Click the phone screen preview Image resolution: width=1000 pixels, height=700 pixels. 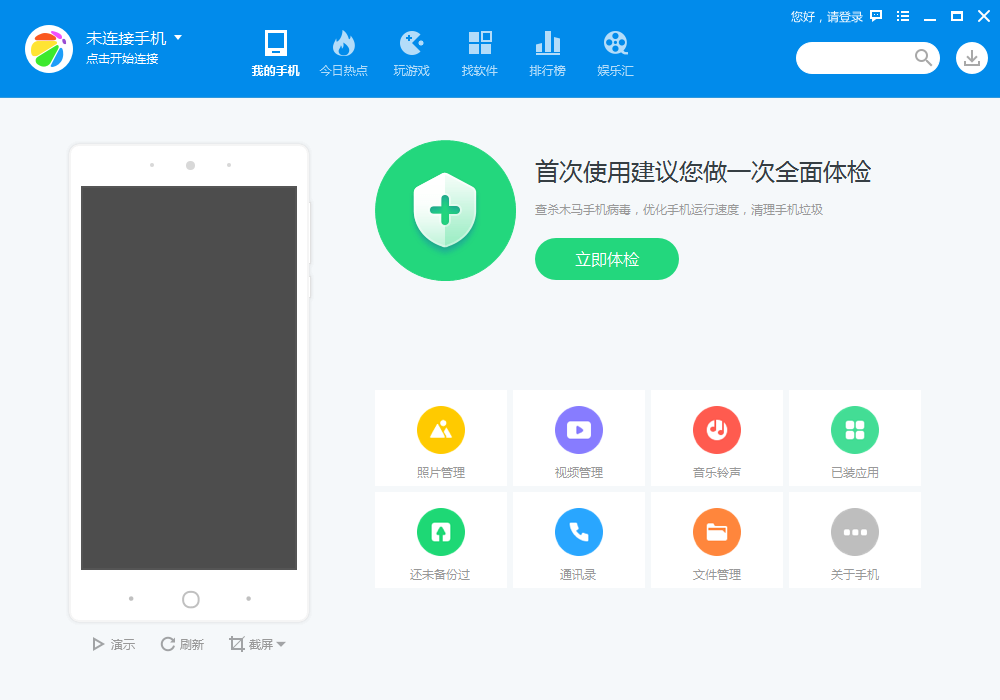click(189, 377)
